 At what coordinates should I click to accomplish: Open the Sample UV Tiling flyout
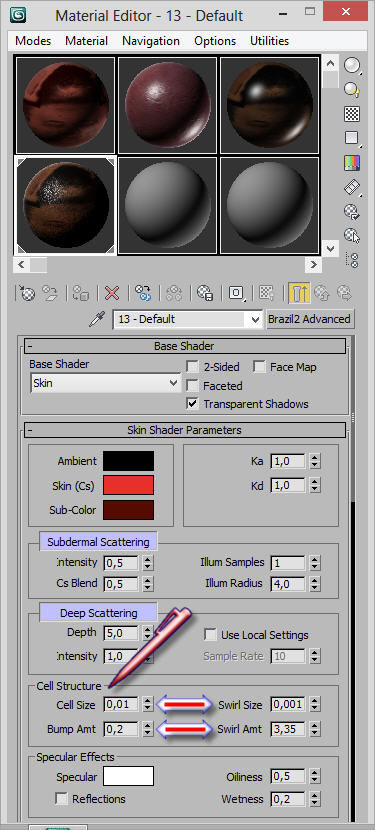coord(352,138)
